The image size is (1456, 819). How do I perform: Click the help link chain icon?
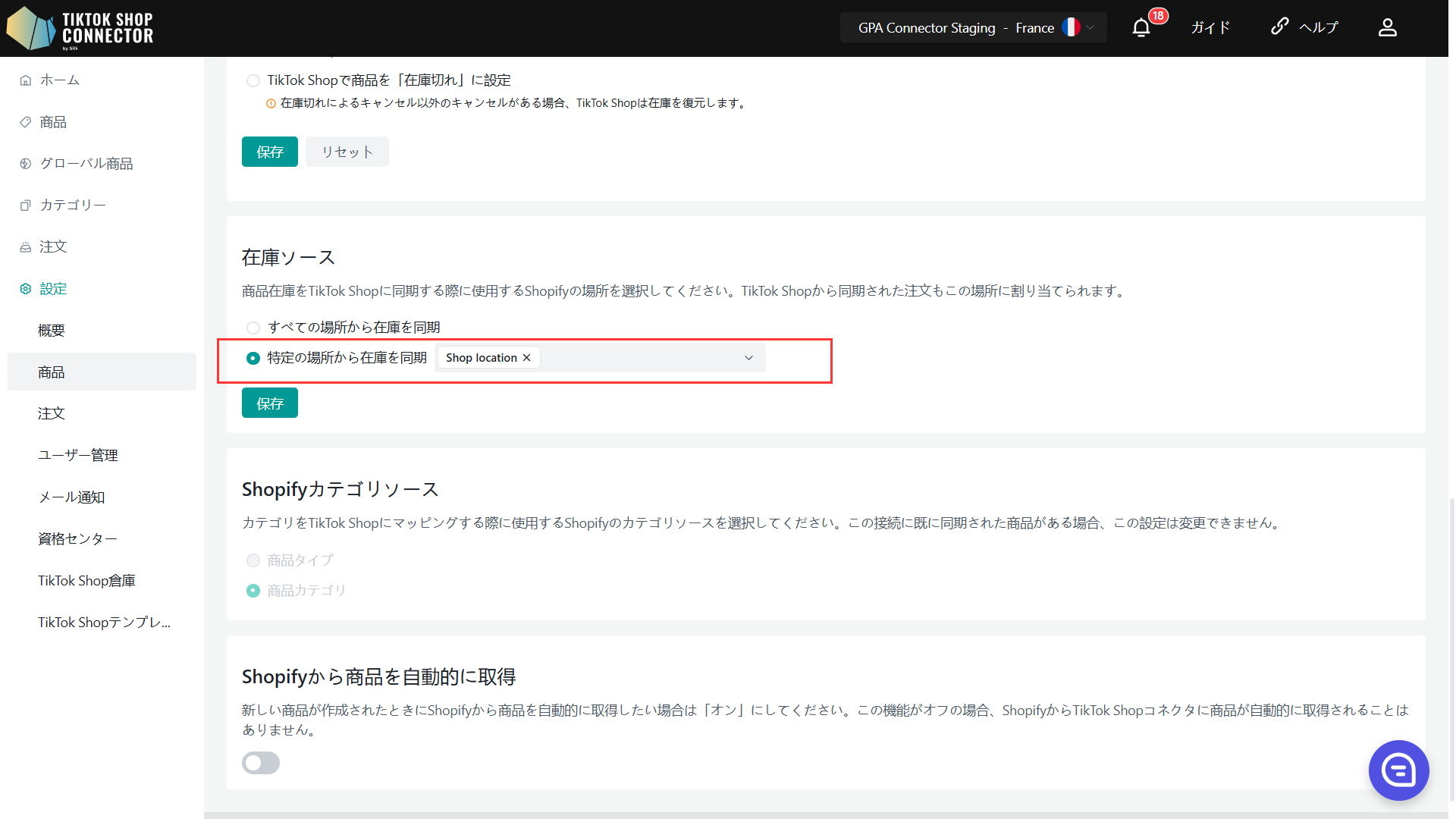click(x=1279, y=27)
